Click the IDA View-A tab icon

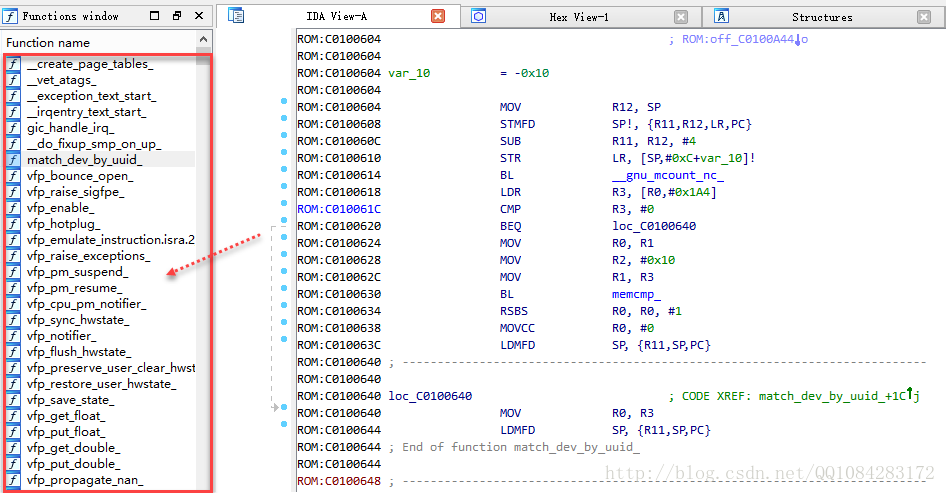click(236, 16)
